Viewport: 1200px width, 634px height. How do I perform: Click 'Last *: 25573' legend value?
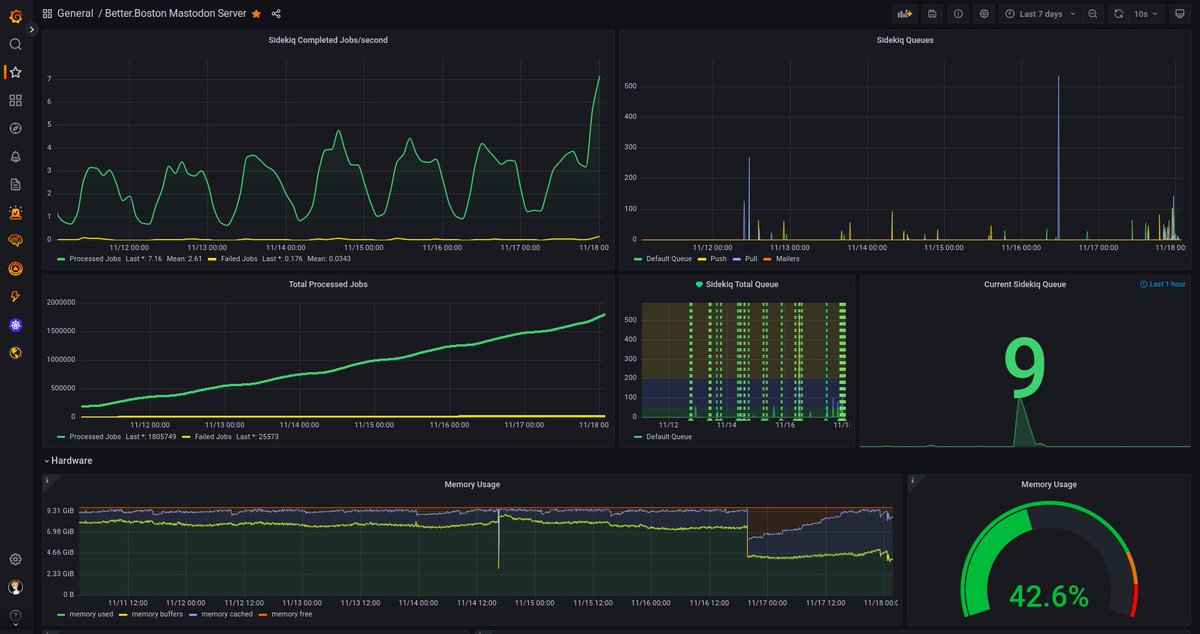coord(258,437)
